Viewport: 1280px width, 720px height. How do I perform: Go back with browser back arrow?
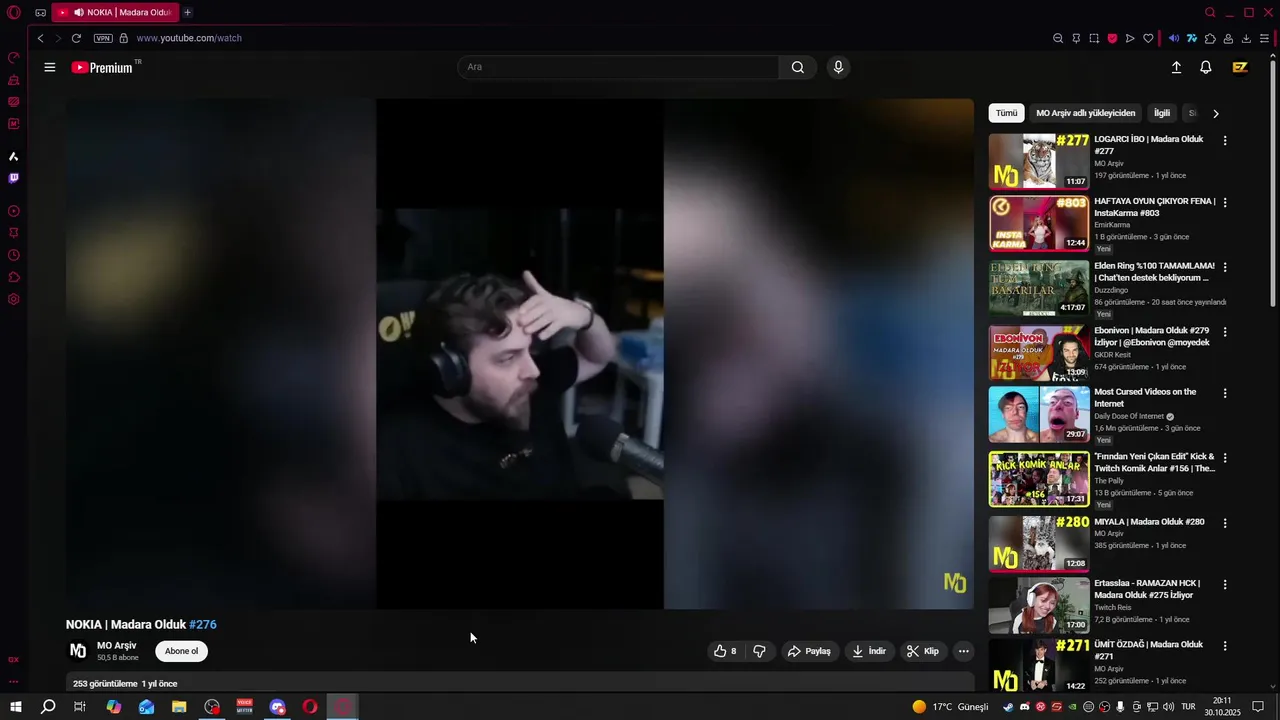[x=40, y=38]
